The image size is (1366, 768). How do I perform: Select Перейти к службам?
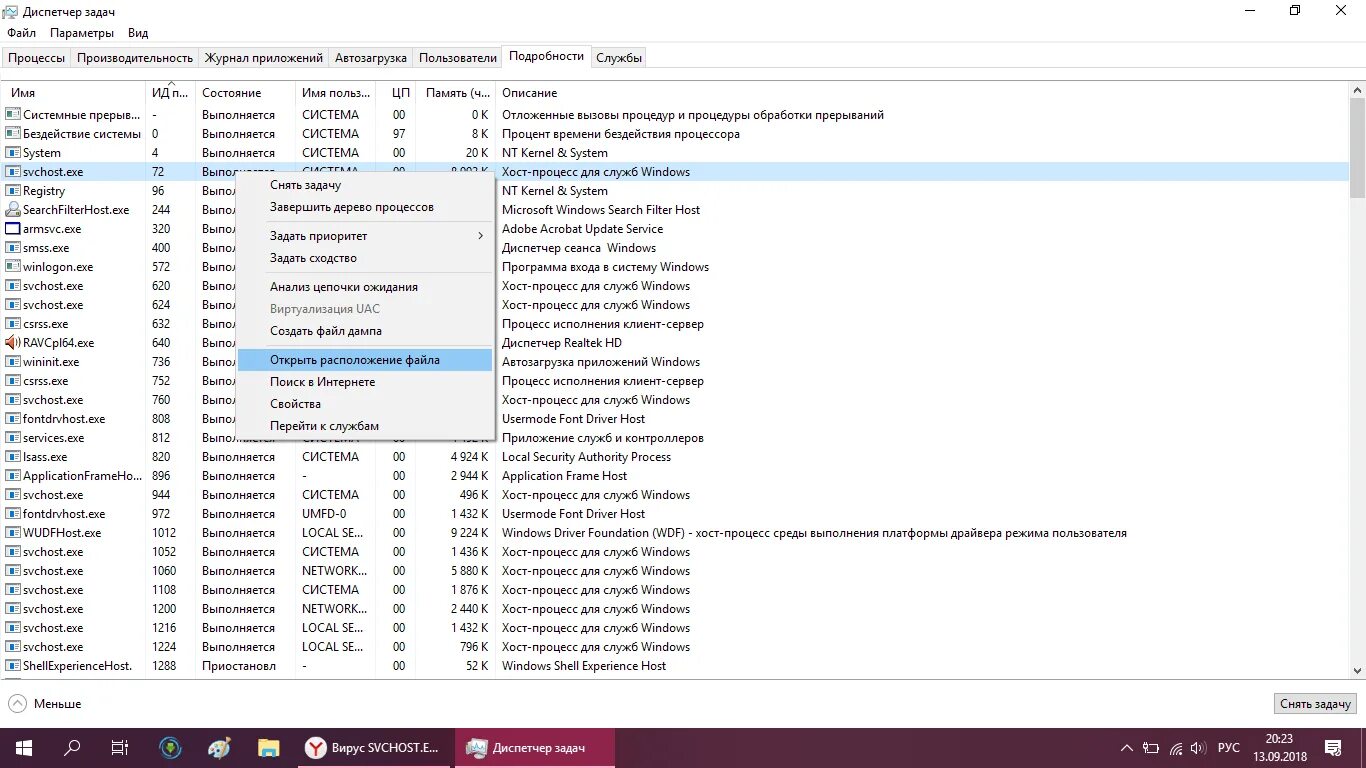[x=366, y=426]
